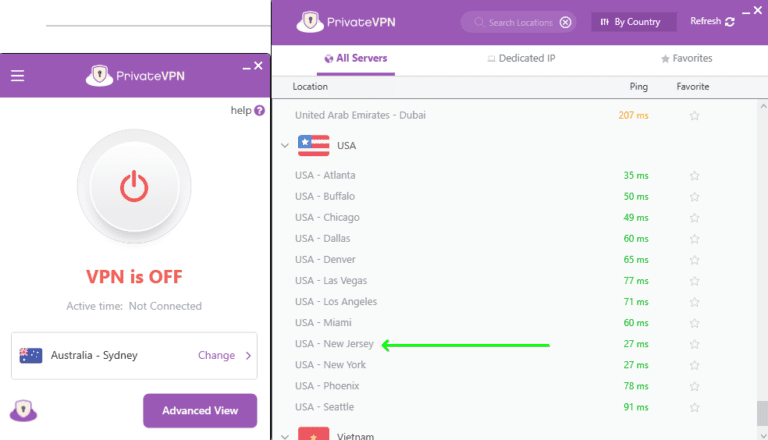The width and height of the screenshot is (768, 440).
Task: Open the hamburger menu in PrivateVPN
Action: 17,75
